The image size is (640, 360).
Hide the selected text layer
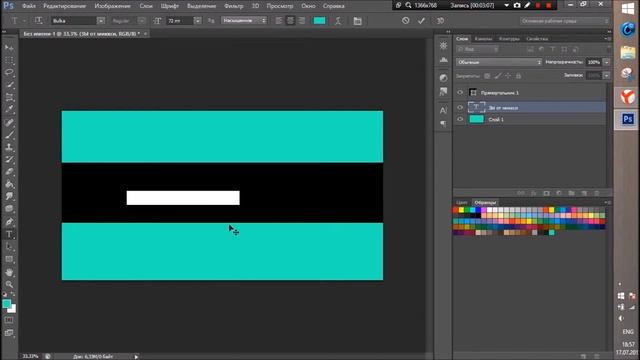pos(460,107)
